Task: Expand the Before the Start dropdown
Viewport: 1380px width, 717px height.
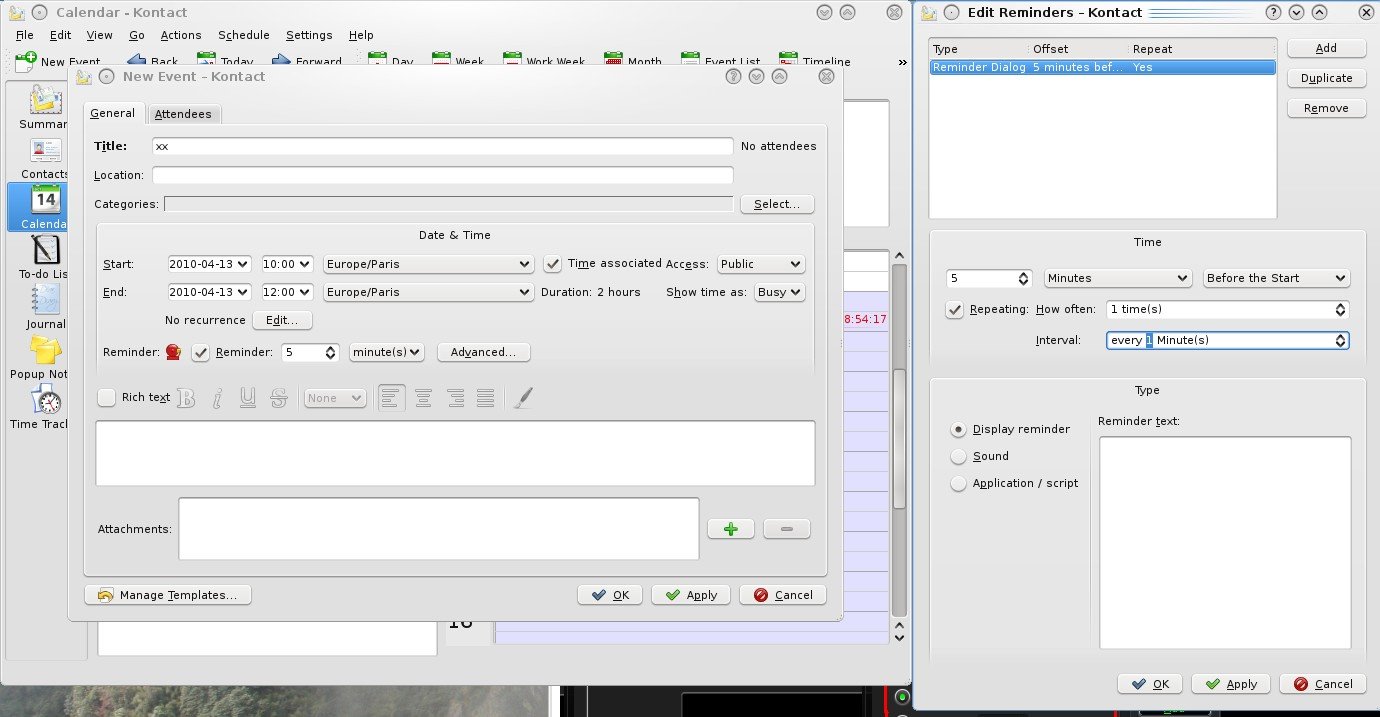Action: [1276, 278]
